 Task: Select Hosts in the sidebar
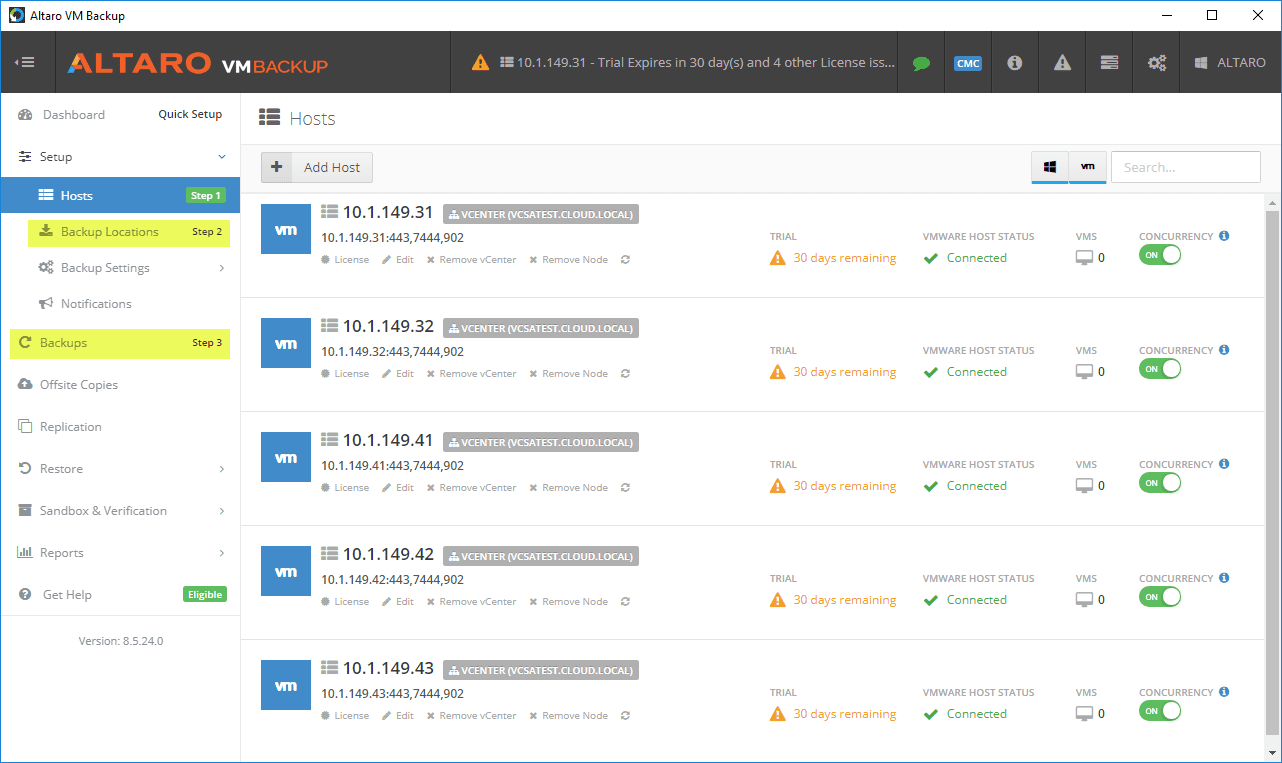click(x=120, y=195)
